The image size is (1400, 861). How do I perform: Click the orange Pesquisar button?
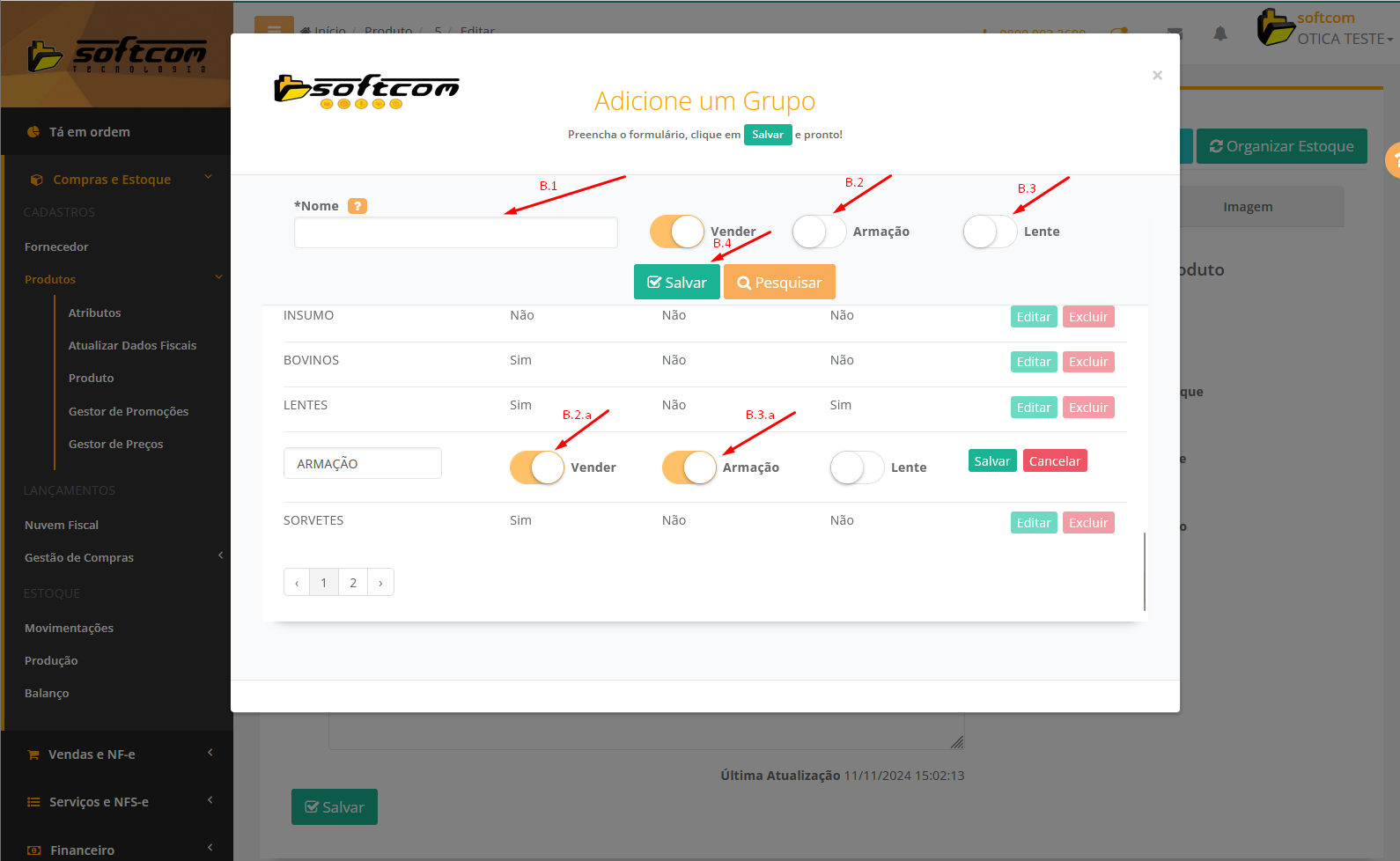pyautogui.click(x=779, y=283)
